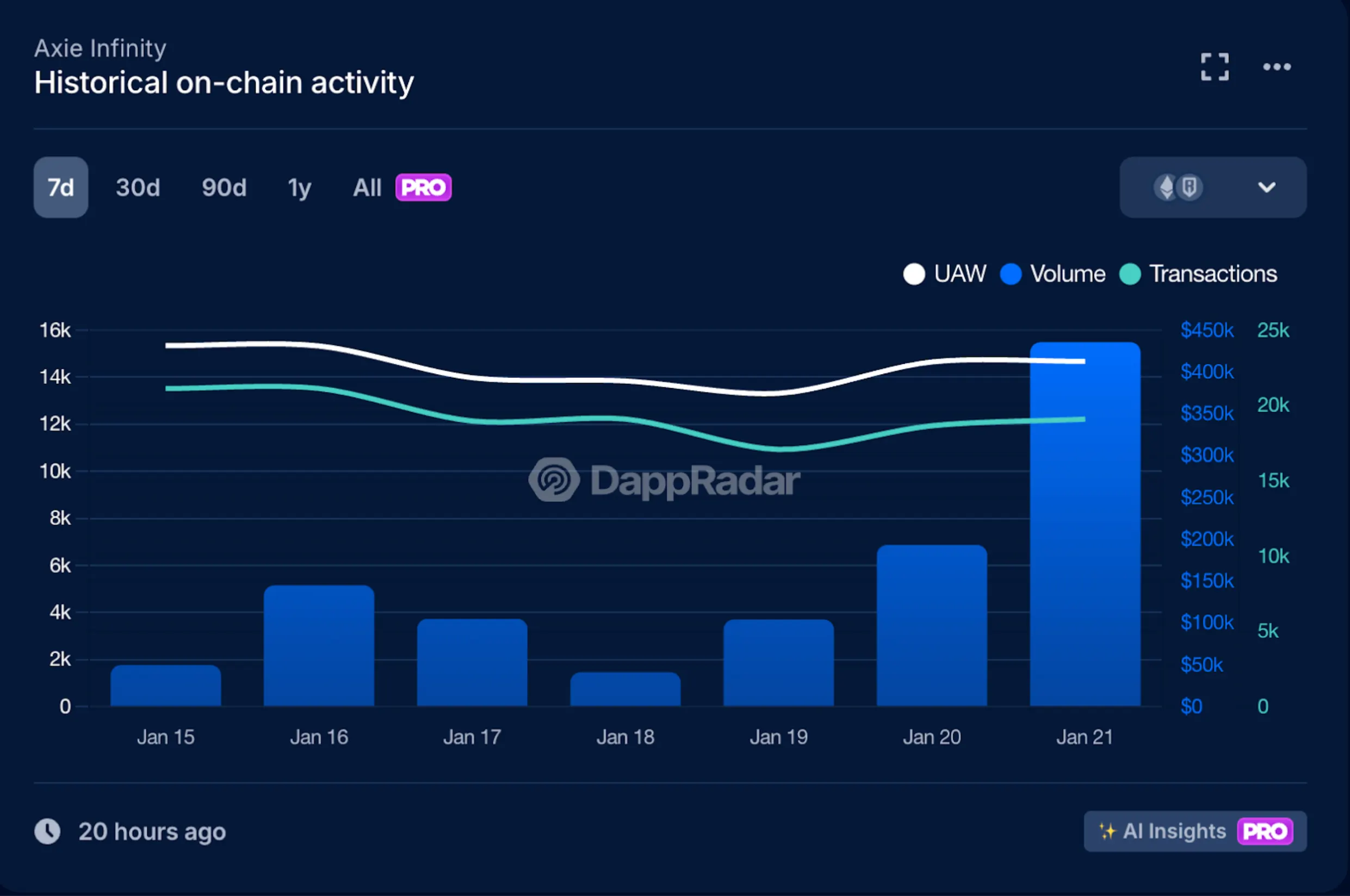Select the All historical range option
This screenshot has height=896, width=1350.
click(367, 188)
